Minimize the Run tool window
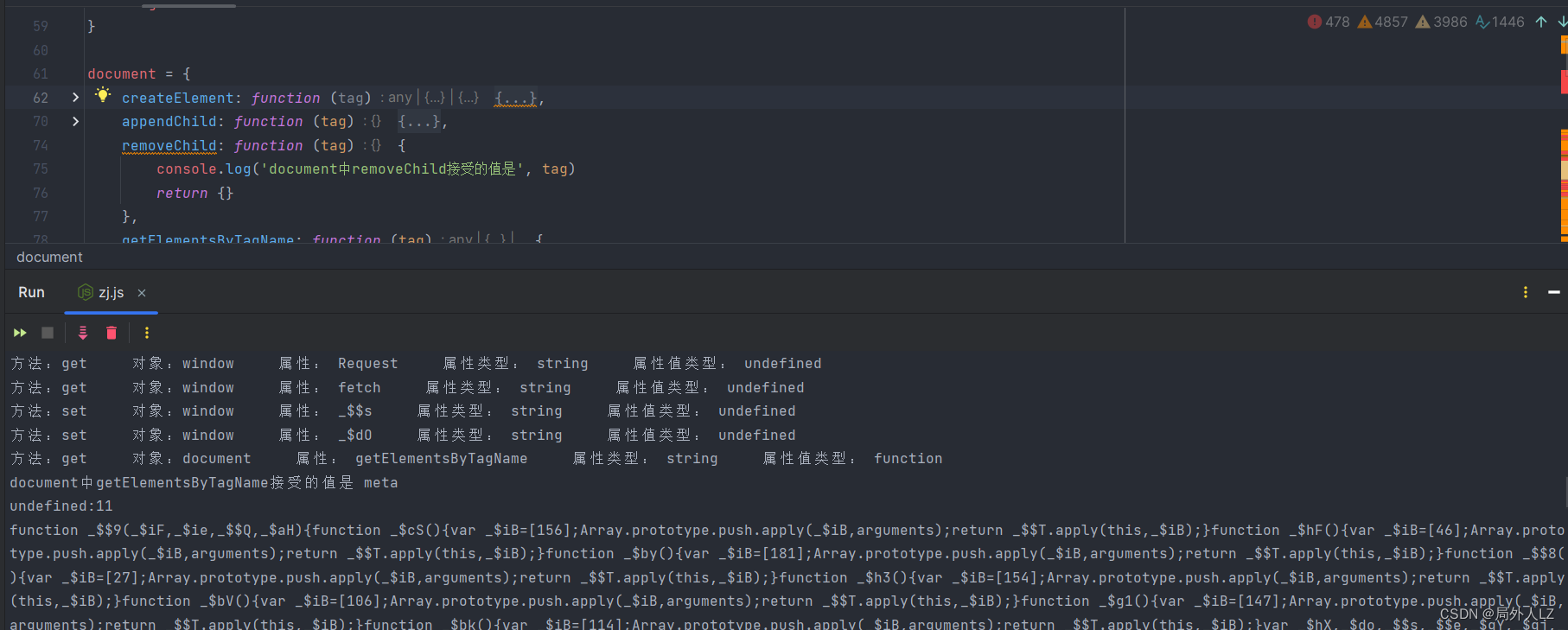Viewport: 1568px width, 630px height. 1554,292
